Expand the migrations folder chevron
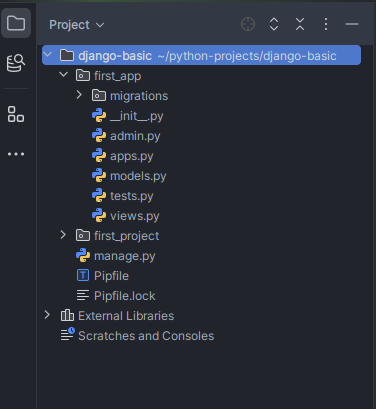Viewport: 377px width, 410px height. coord(79,95)
